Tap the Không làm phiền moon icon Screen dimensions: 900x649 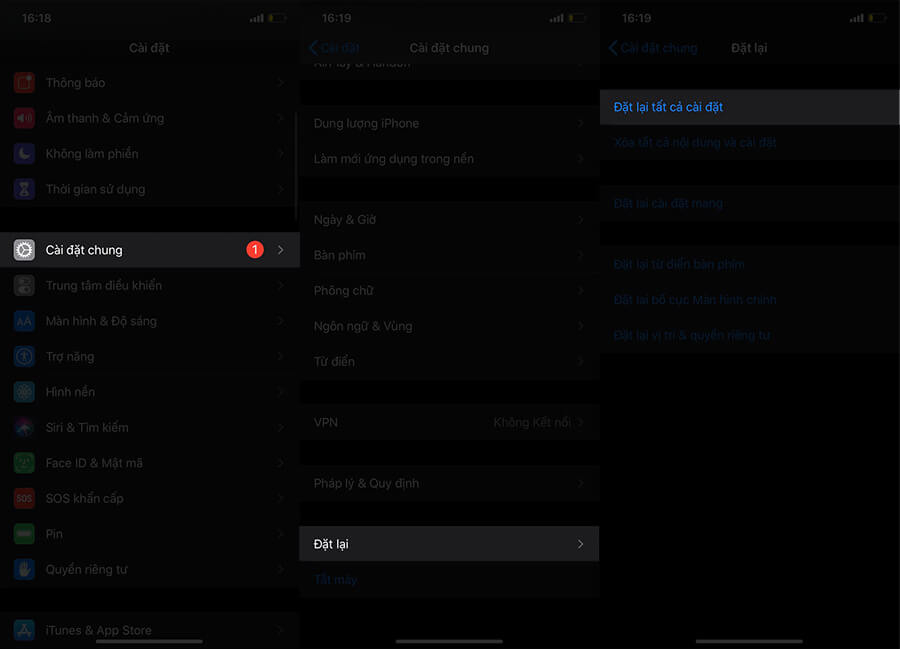[x=24, y=154]
